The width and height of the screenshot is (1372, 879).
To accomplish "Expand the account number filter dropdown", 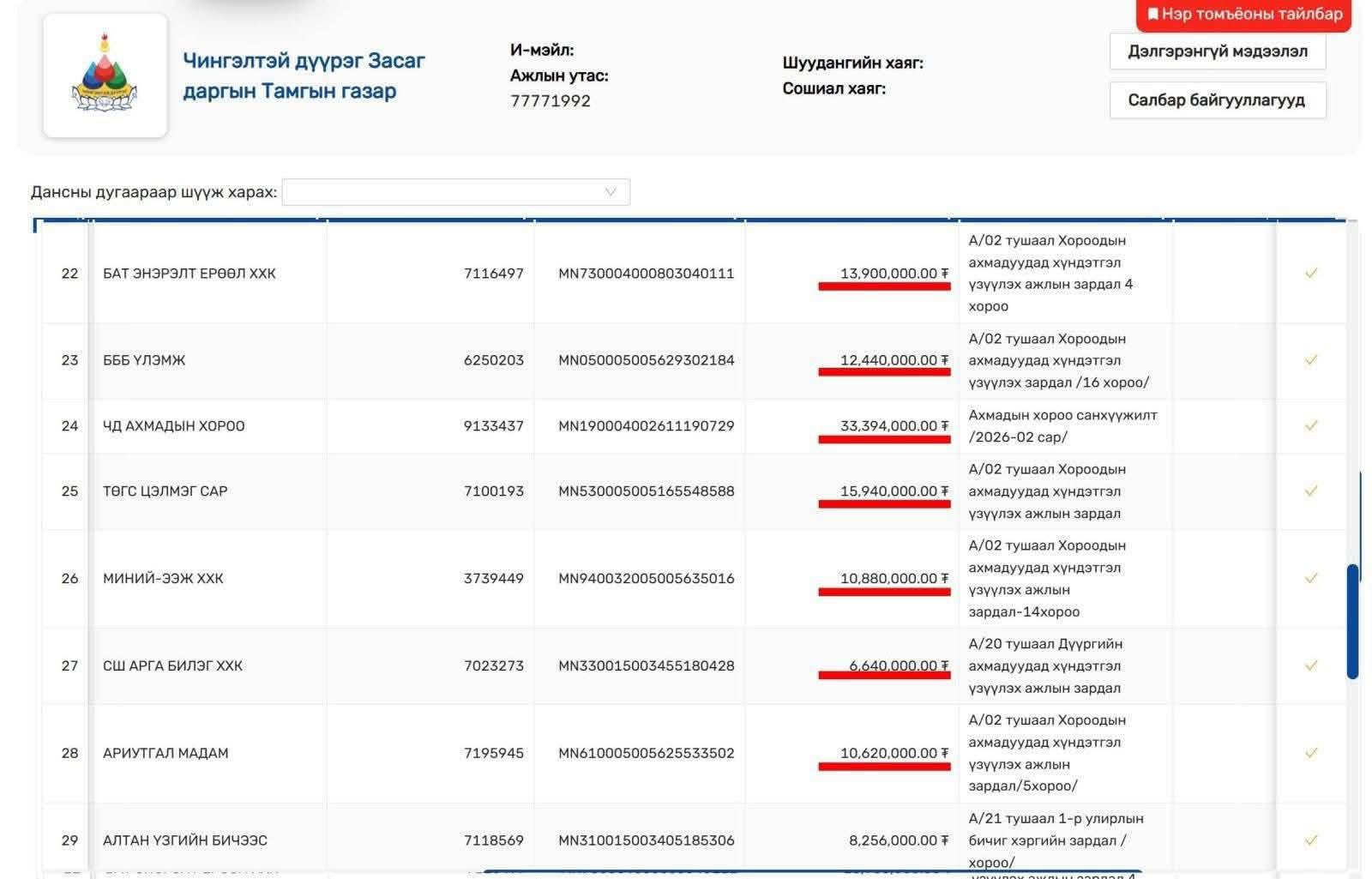I will (x=455, y=192).
